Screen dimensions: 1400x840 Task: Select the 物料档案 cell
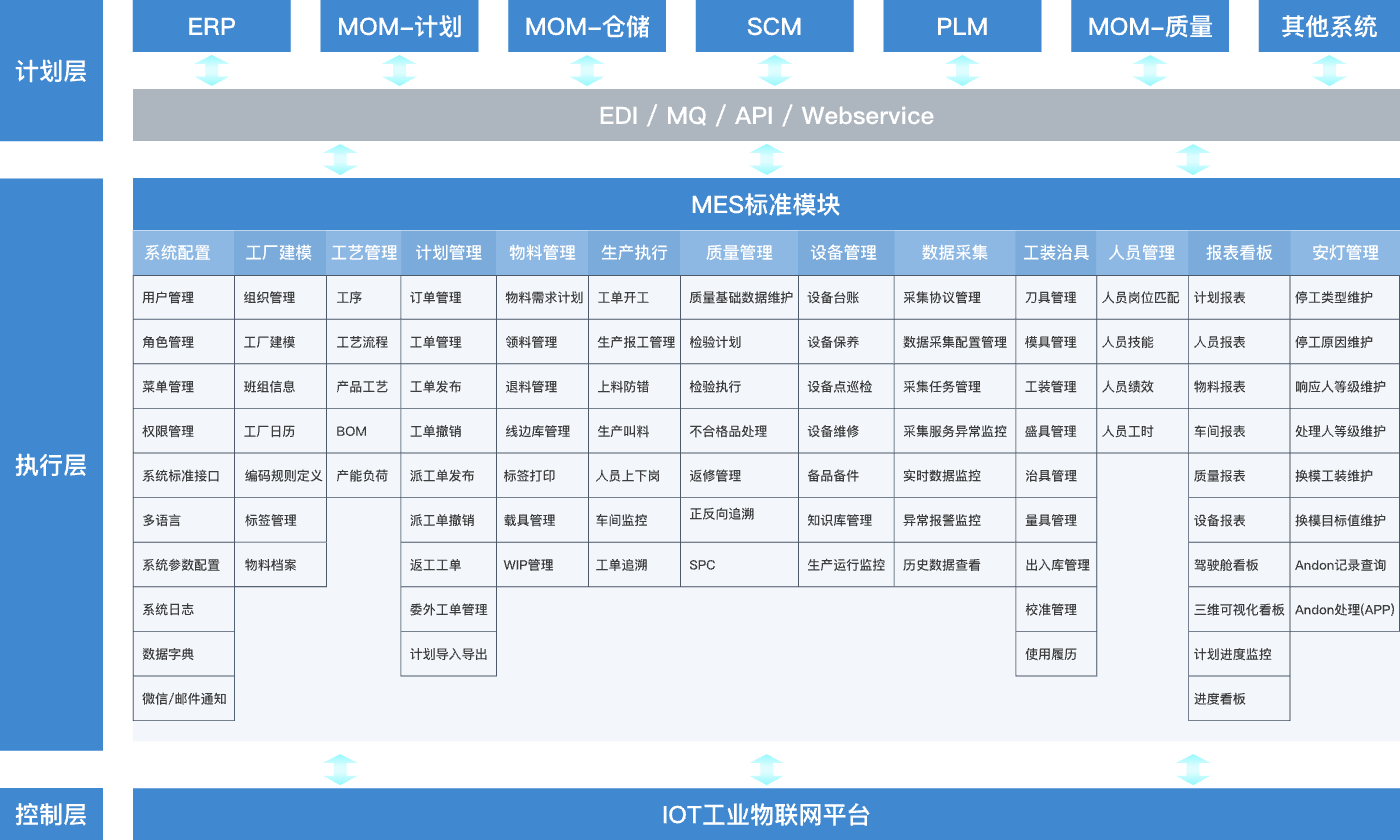(281, 565)
